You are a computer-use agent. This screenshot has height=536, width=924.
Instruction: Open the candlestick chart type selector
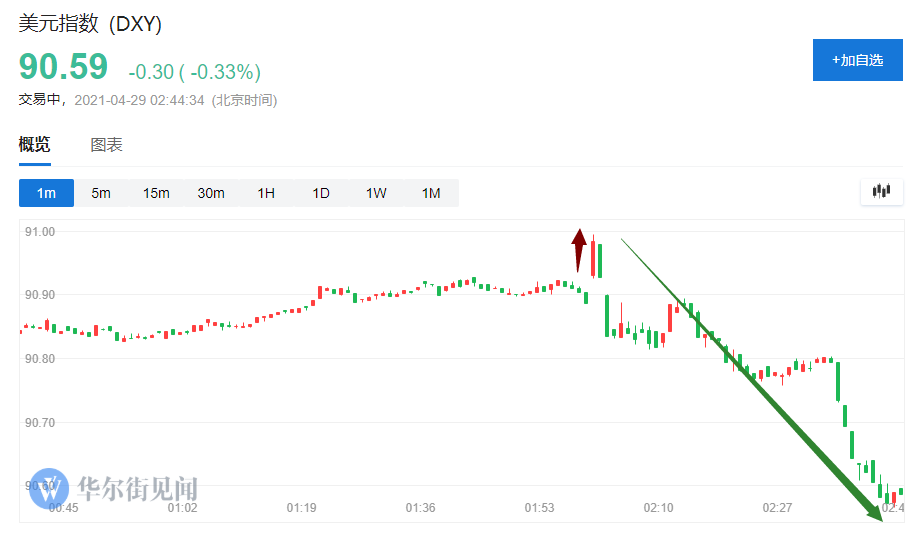click(881, 191)
